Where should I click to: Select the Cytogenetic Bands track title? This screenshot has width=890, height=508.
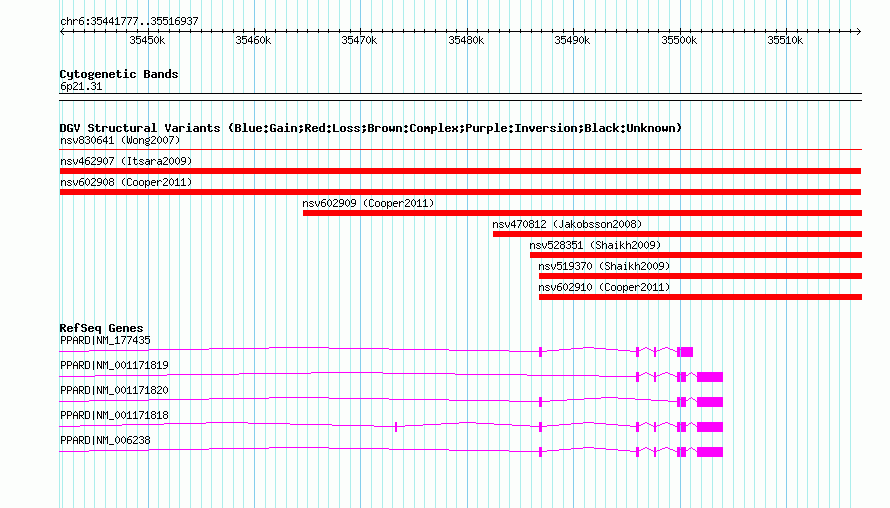pos(119,74)
